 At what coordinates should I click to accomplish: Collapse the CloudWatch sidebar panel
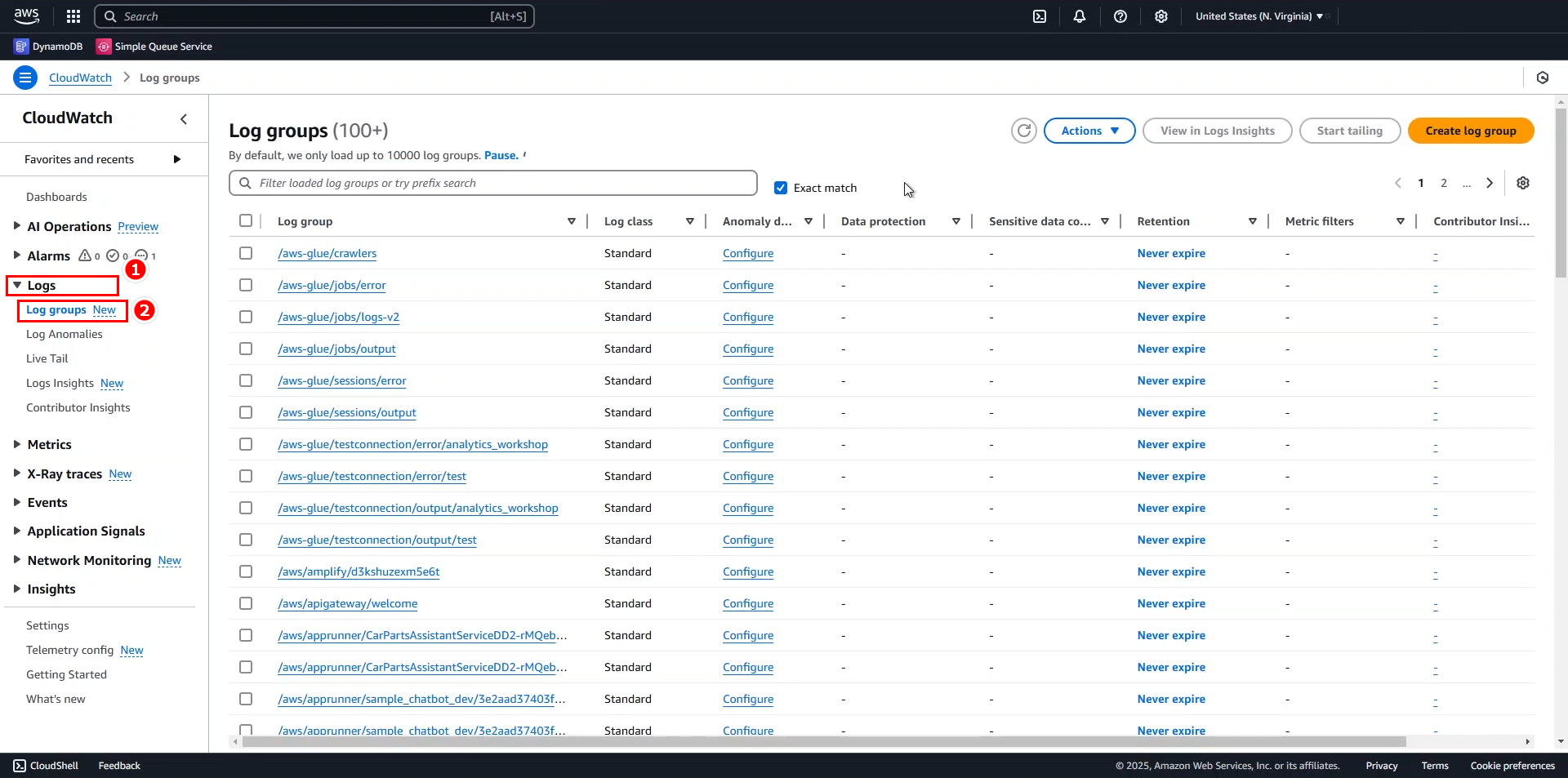tap(184, 119)
